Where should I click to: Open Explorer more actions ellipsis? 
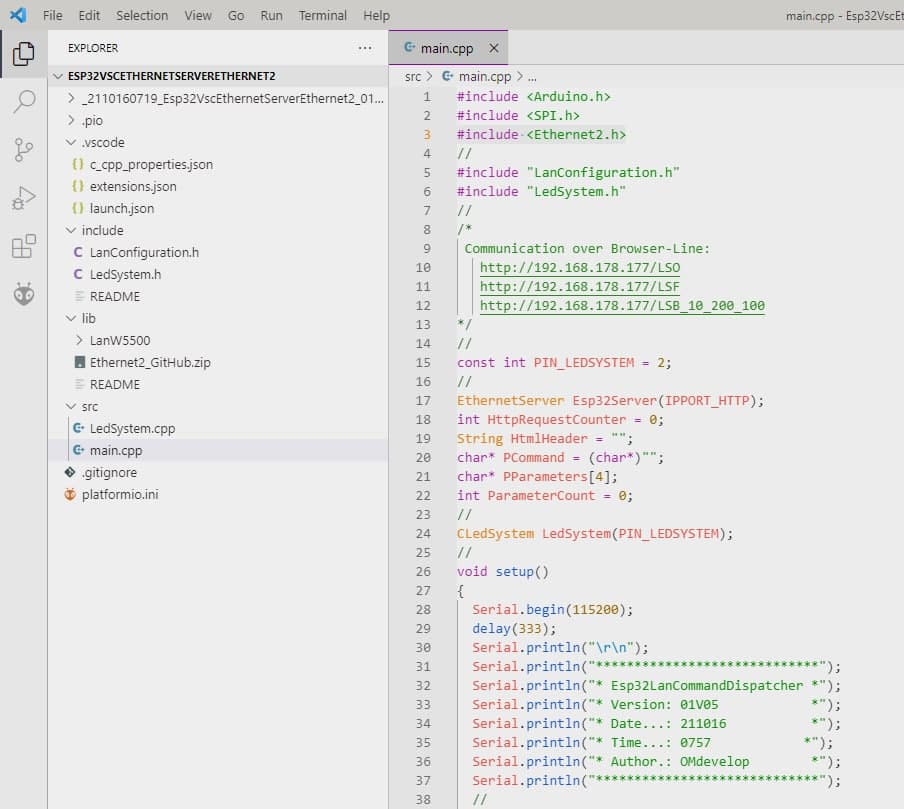365,48
